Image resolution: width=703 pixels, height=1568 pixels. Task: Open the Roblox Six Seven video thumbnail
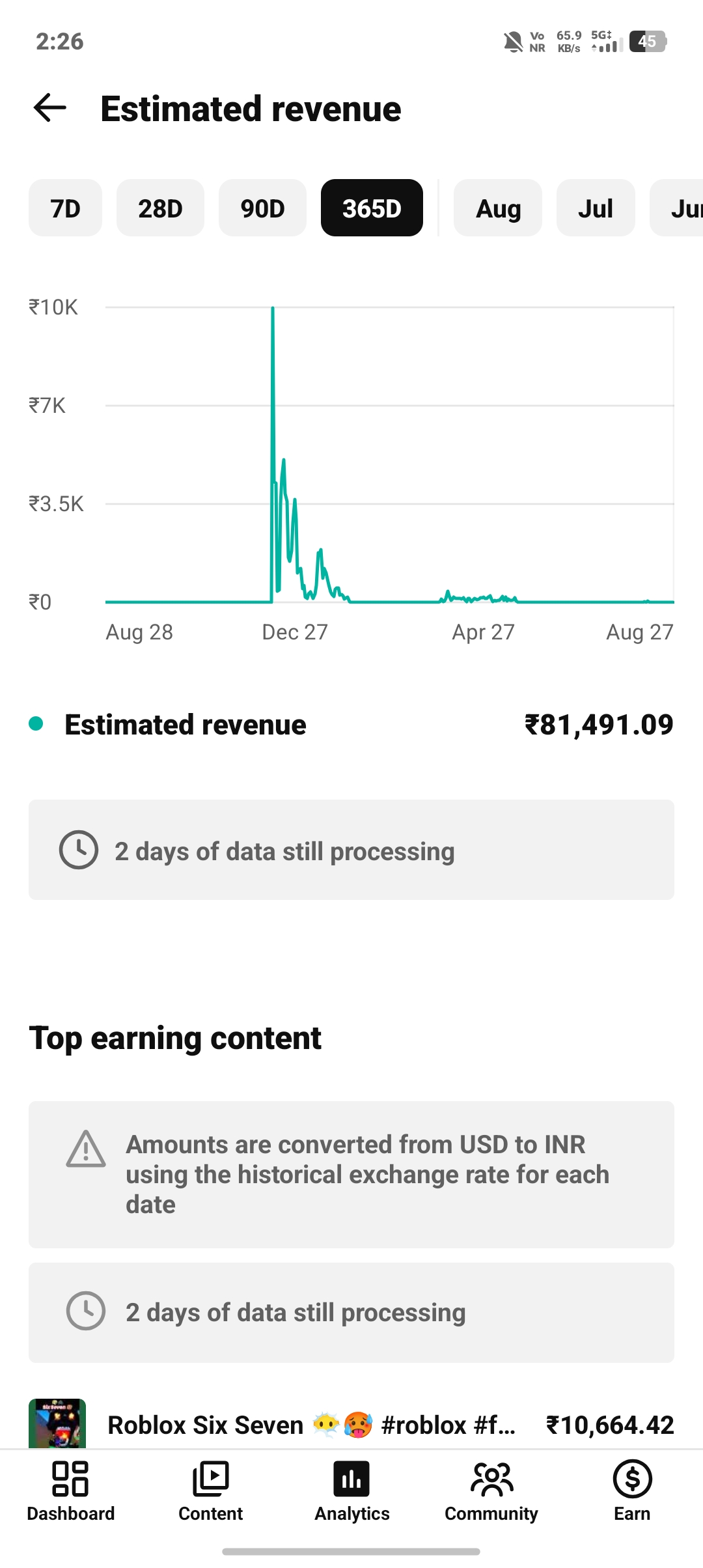point(57,1423)
